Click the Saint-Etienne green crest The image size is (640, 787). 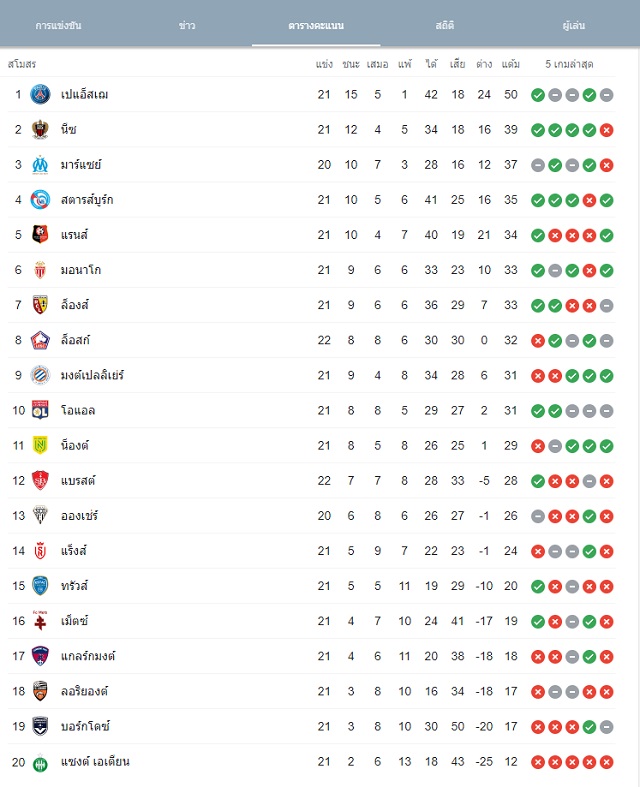40,763
